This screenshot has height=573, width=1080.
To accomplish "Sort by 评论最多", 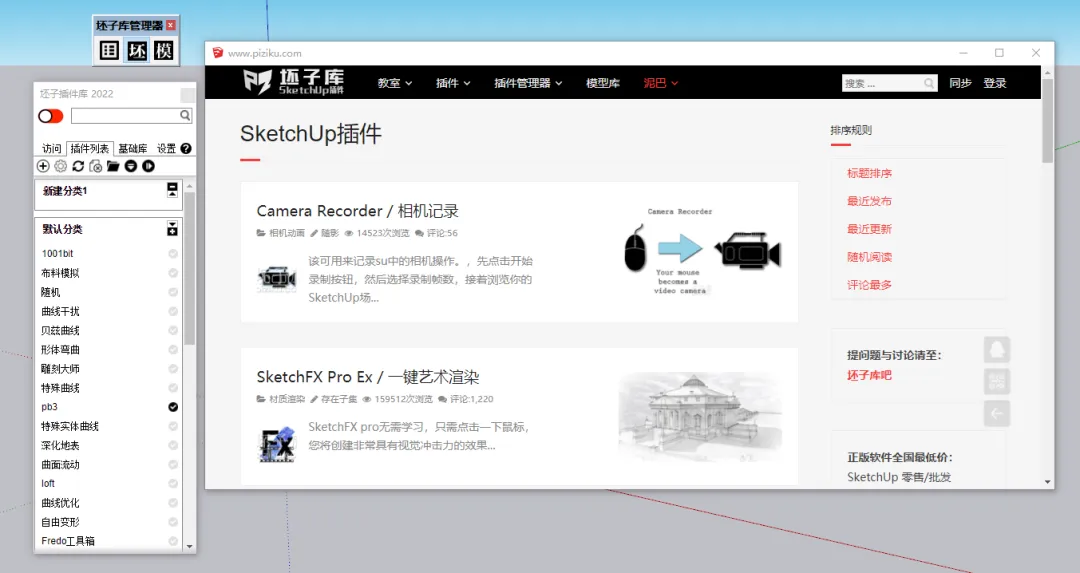I will [869, 285].
